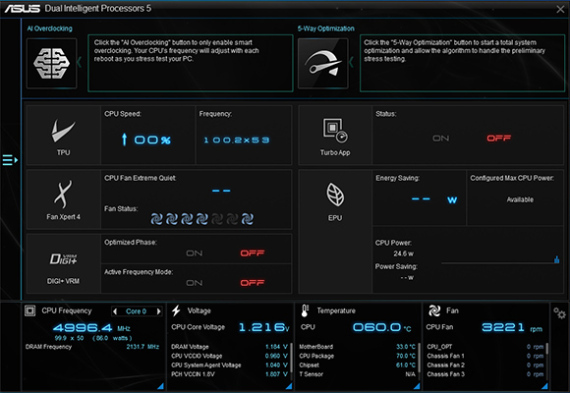Viewport: 570px width, 393px height.
Task: Expand the Voltage panel corner arrow
Action: pyautogui.click(x=289, y=386)
